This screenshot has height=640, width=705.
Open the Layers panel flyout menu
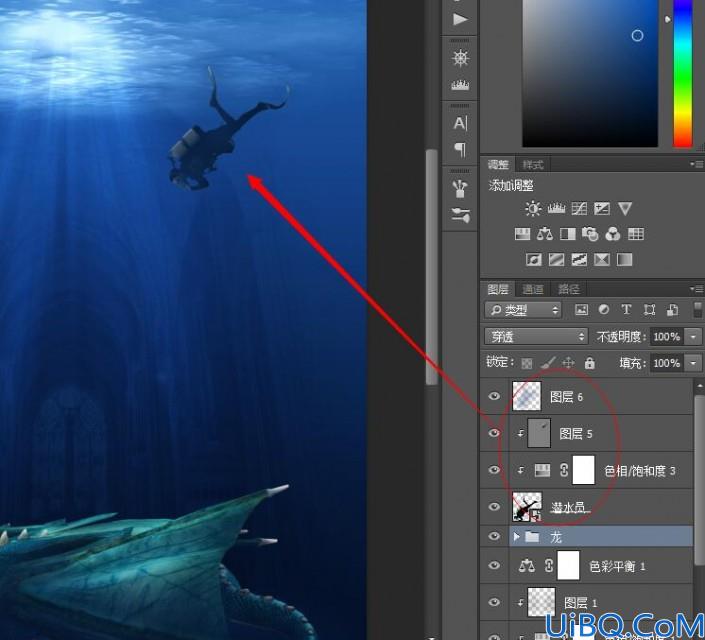(697, 288)
